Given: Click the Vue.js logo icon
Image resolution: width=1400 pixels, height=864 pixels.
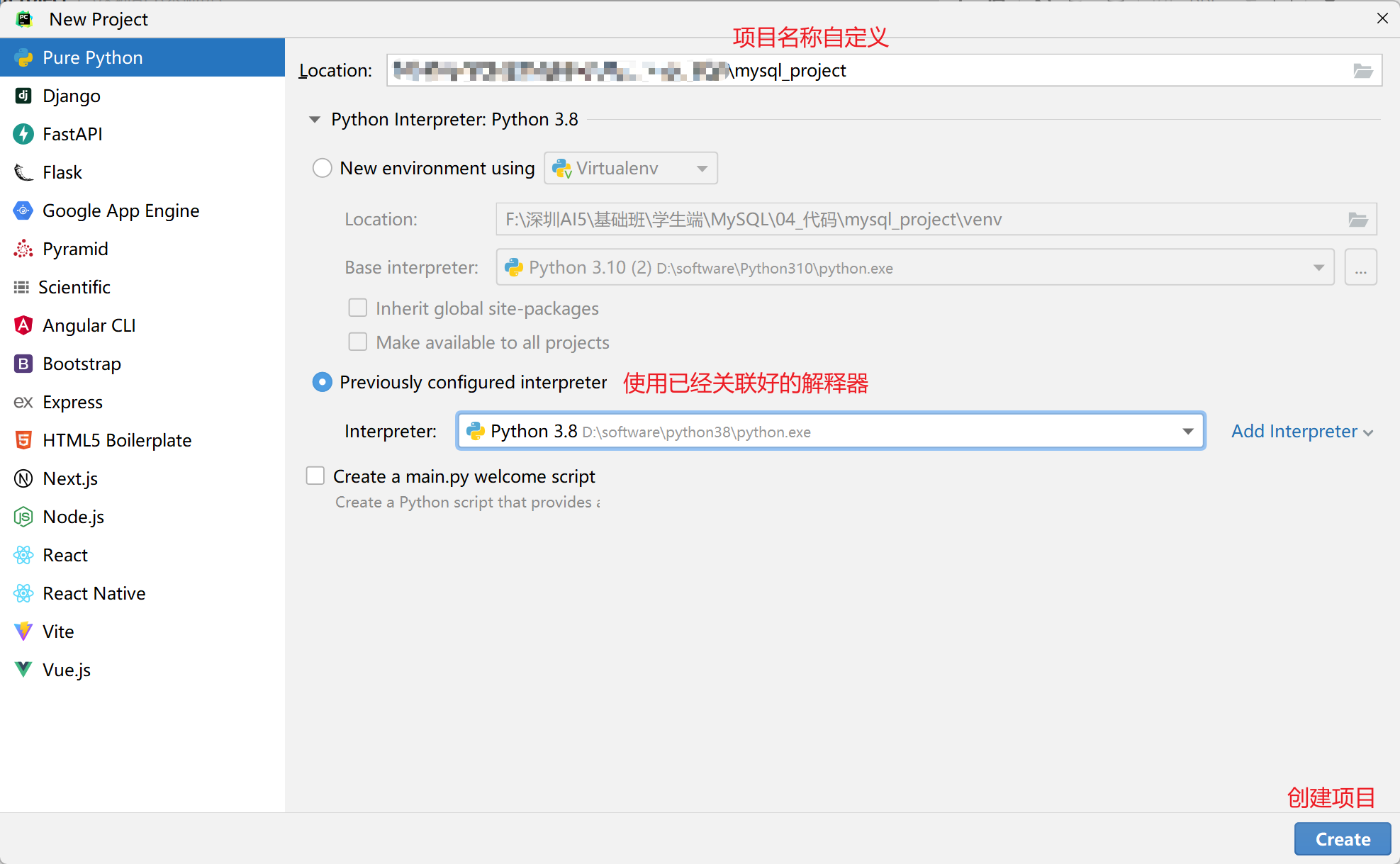Looking at the screenshot, I should [x=23, y=670].
